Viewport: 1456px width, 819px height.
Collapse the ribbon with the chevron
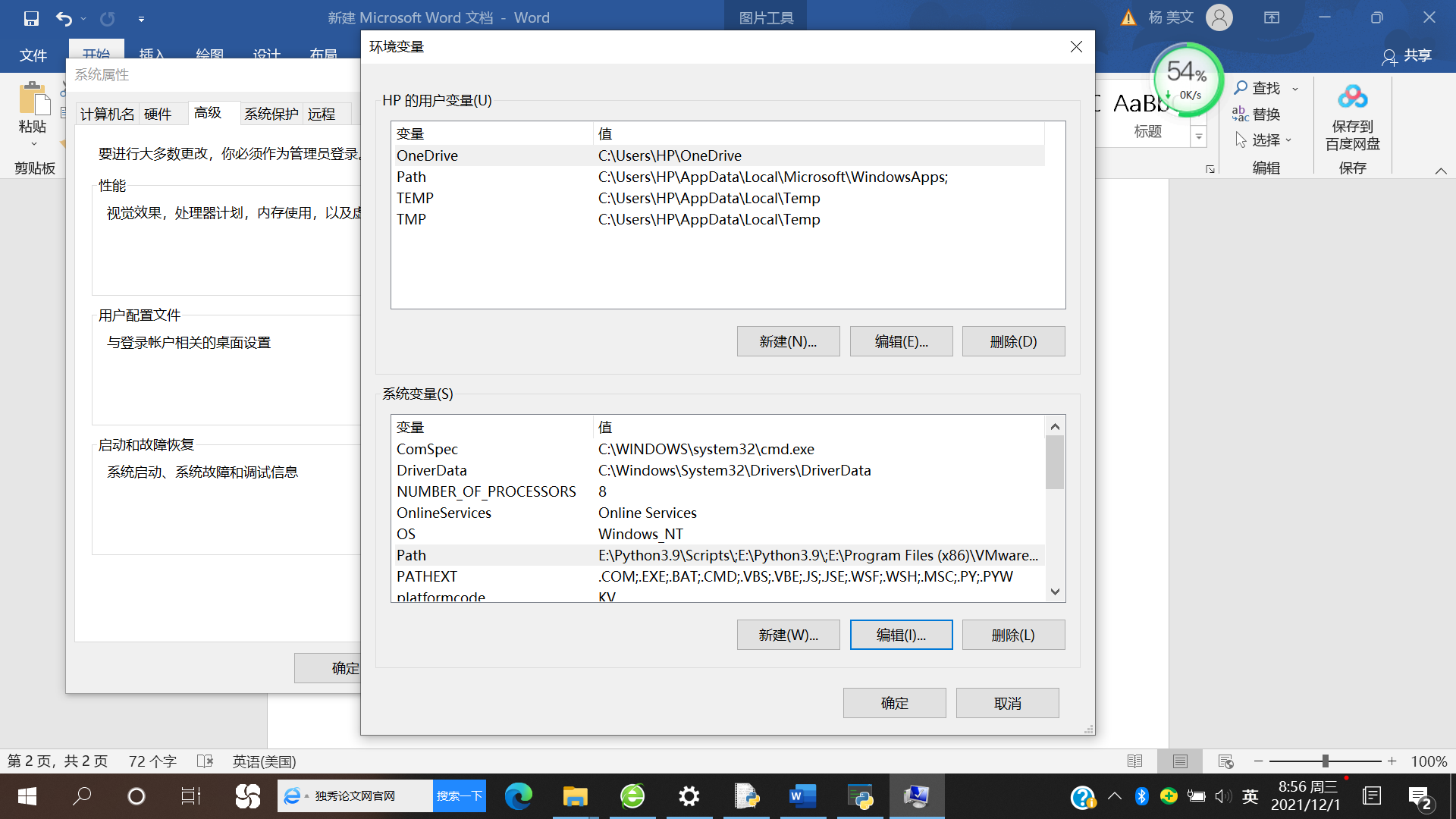(x=1441, y=171)
